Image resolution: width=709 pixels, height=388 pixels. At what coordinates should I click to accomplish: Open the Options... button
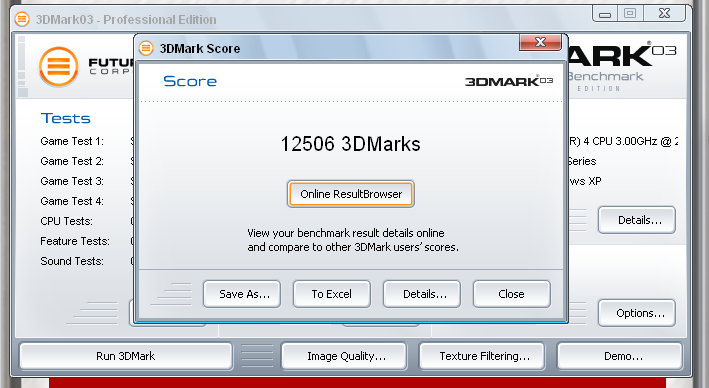coord(637,313)
